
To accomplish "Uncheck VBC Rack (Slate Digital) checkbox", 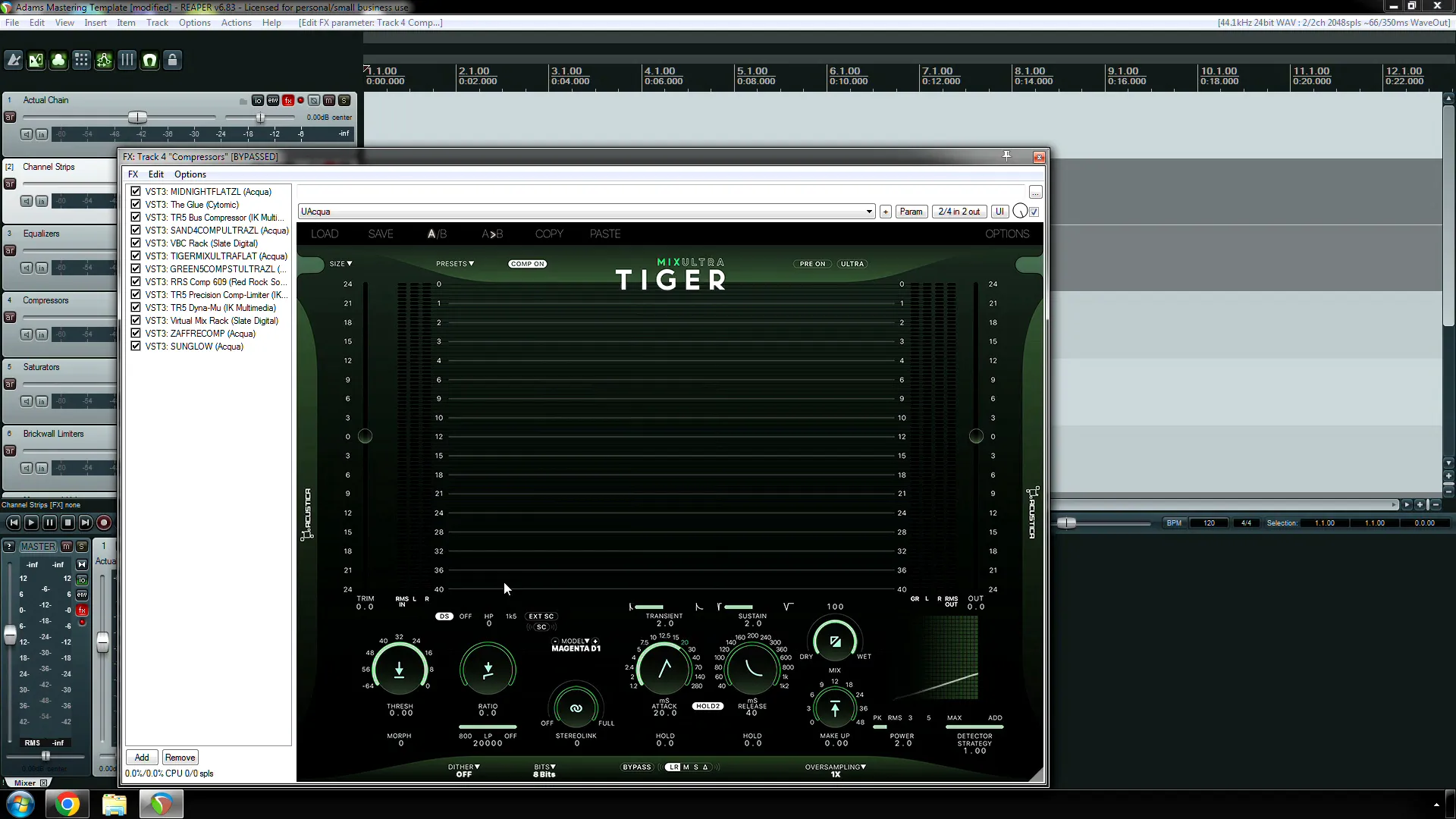I will (x=136, y=243).
